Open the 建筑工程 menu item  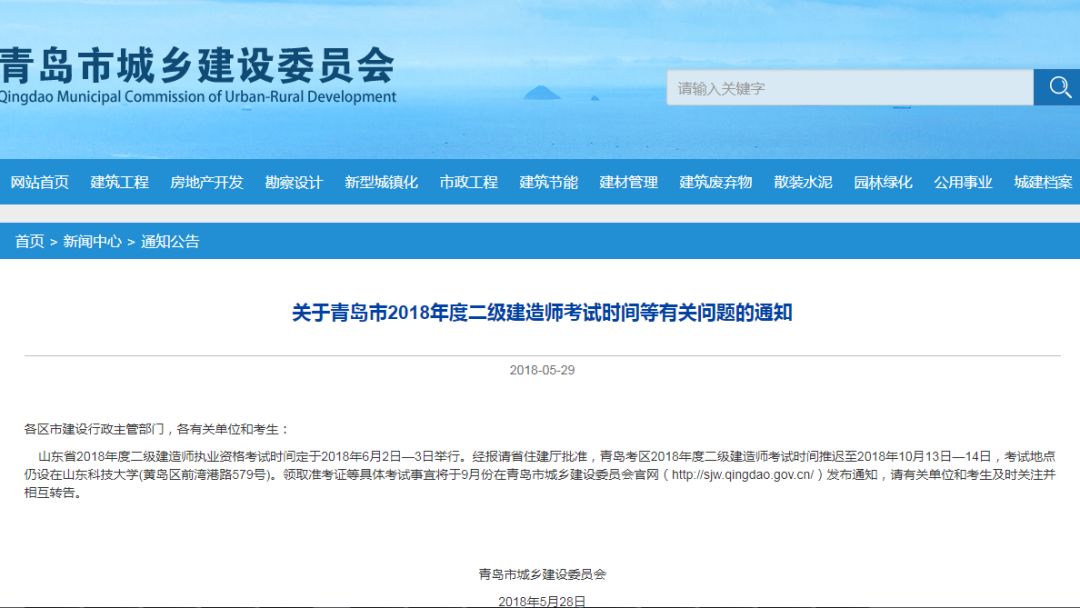tap(119, 182)
